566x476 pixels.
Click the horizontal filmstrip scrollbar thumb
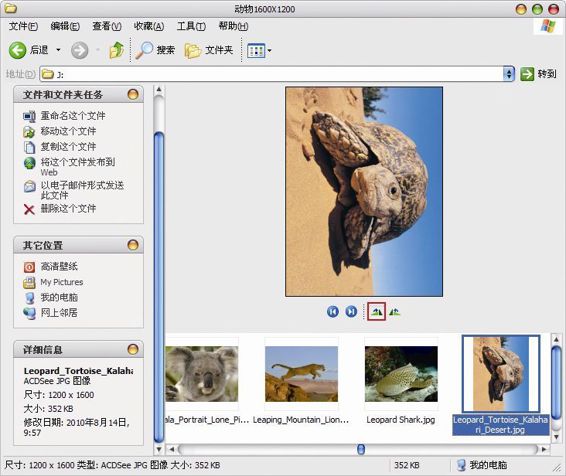361,449
